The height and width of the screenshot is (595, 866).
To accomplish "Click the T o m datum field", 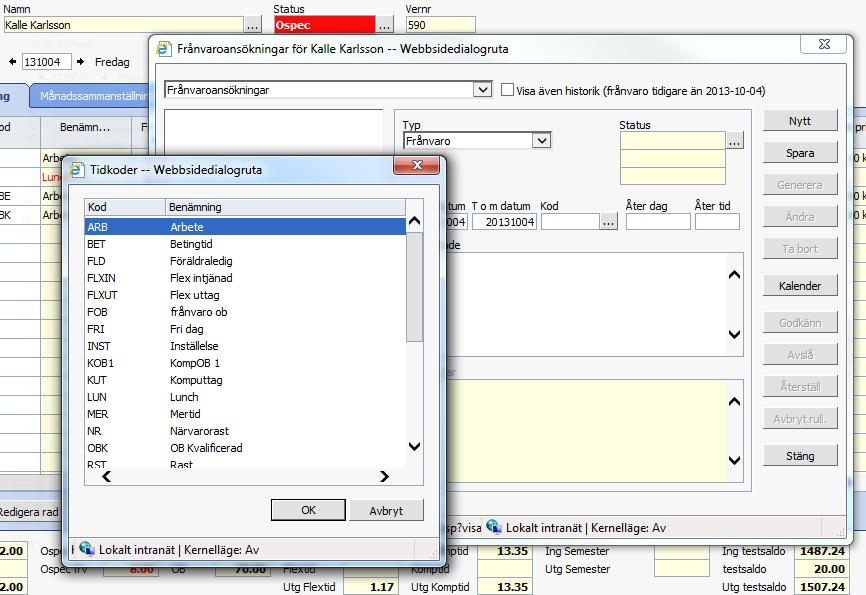I will (504, 222).
